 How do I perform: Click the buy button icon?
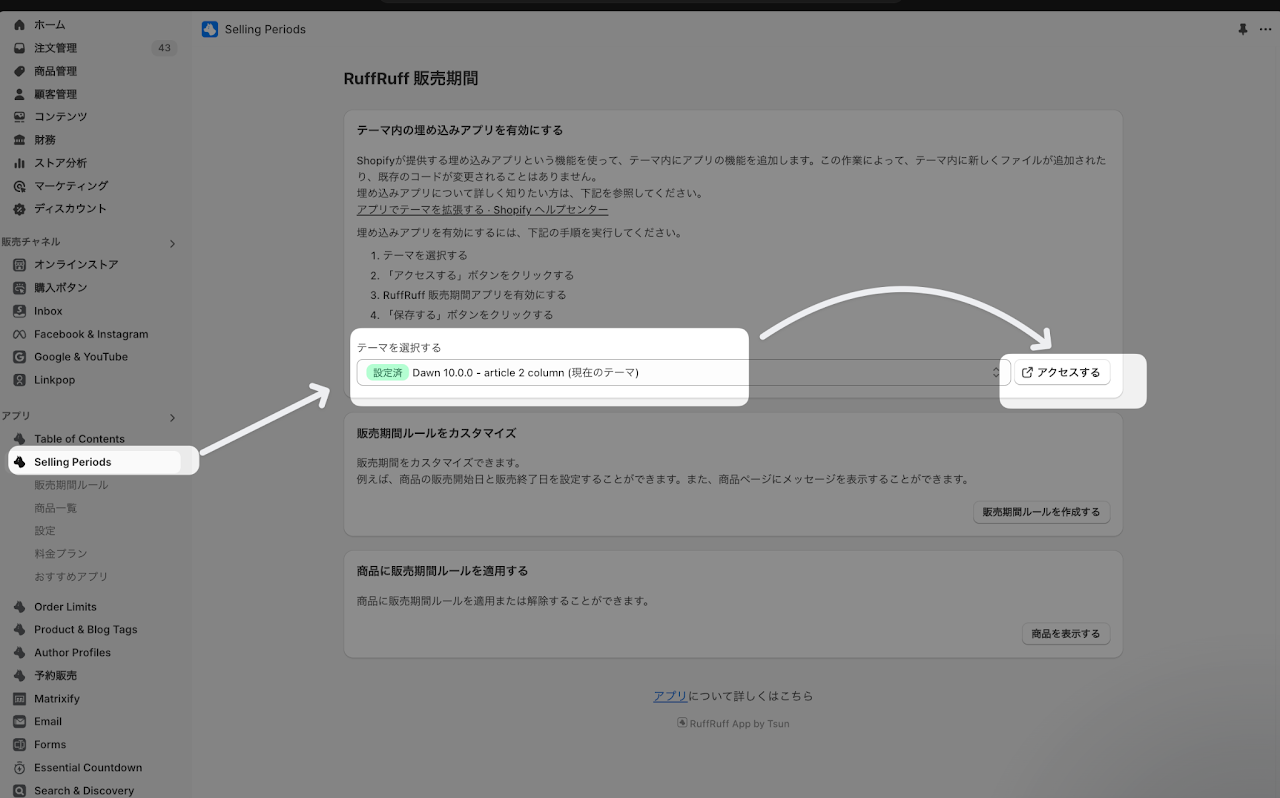(x=19, y=288)
